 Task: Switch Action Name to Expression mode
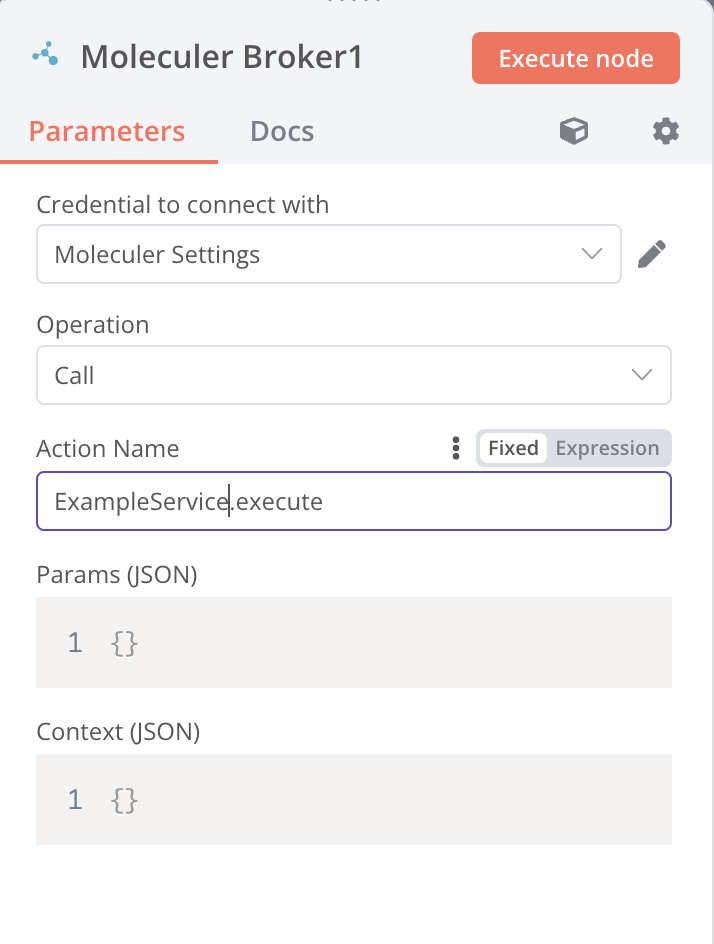607,448
